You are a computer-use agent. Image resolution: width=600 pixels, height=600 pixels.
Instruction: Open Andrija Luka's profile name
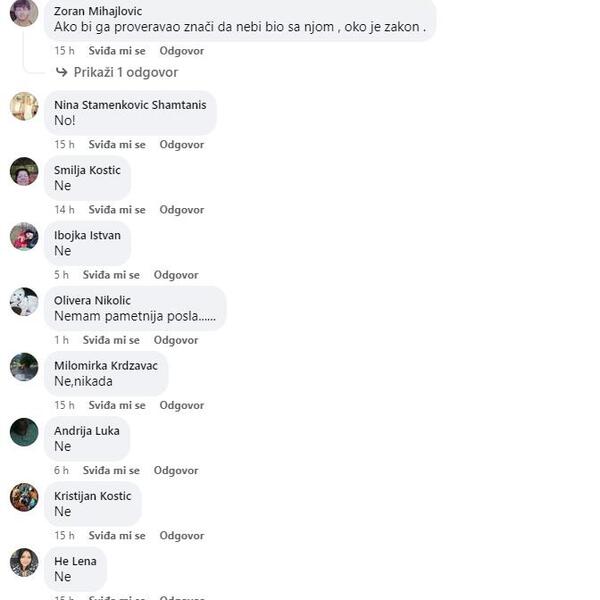pyautogui.click(x=87, y=430)
